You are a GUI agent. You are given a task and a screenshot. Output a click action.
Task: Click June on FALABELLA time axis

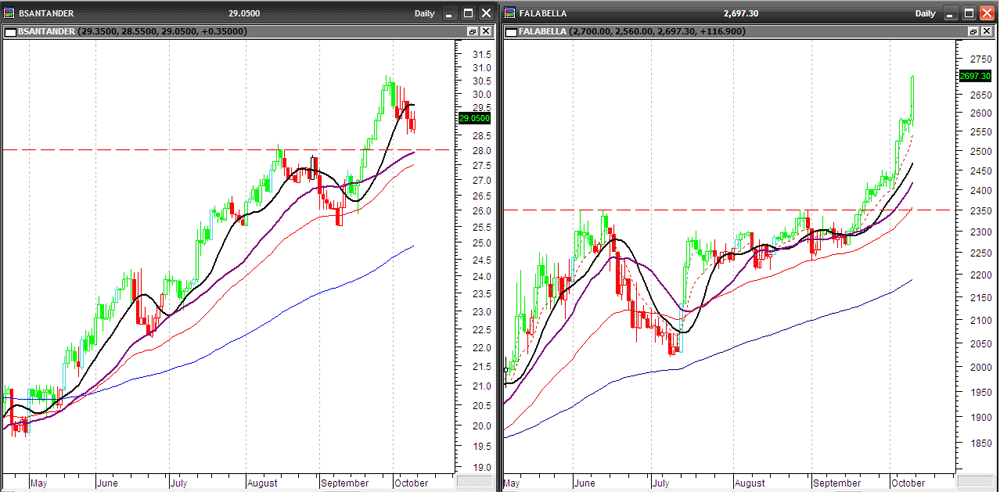coord(584,483)
